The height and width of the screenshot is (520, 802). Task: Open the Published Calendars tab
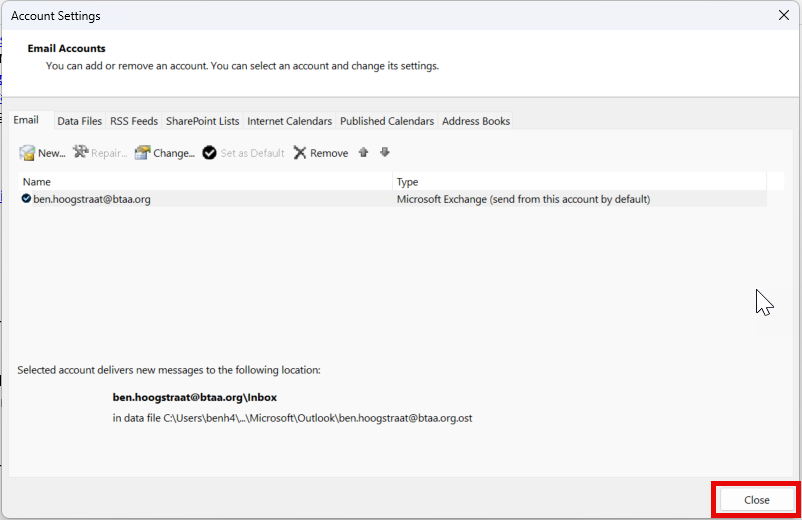(x=387, y=121)
